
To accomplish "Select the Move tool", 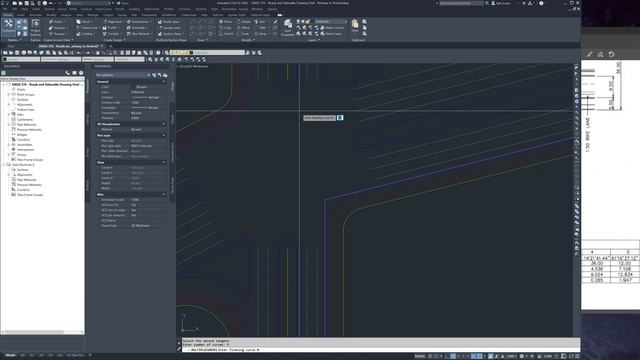I will (x=225, y=22).
